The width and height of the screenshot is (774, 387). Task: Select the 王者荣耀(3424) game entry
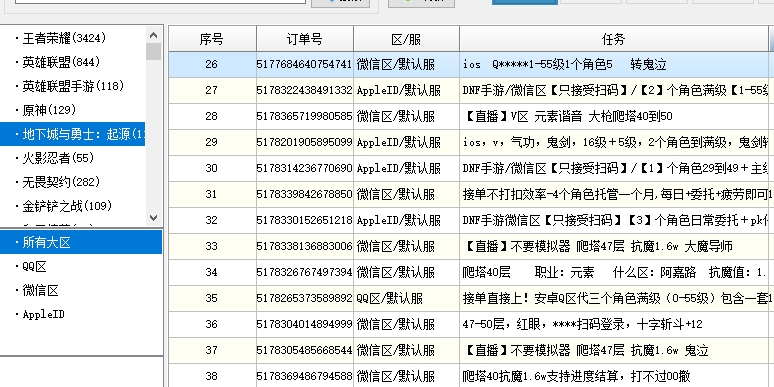[x=64, y=38]
